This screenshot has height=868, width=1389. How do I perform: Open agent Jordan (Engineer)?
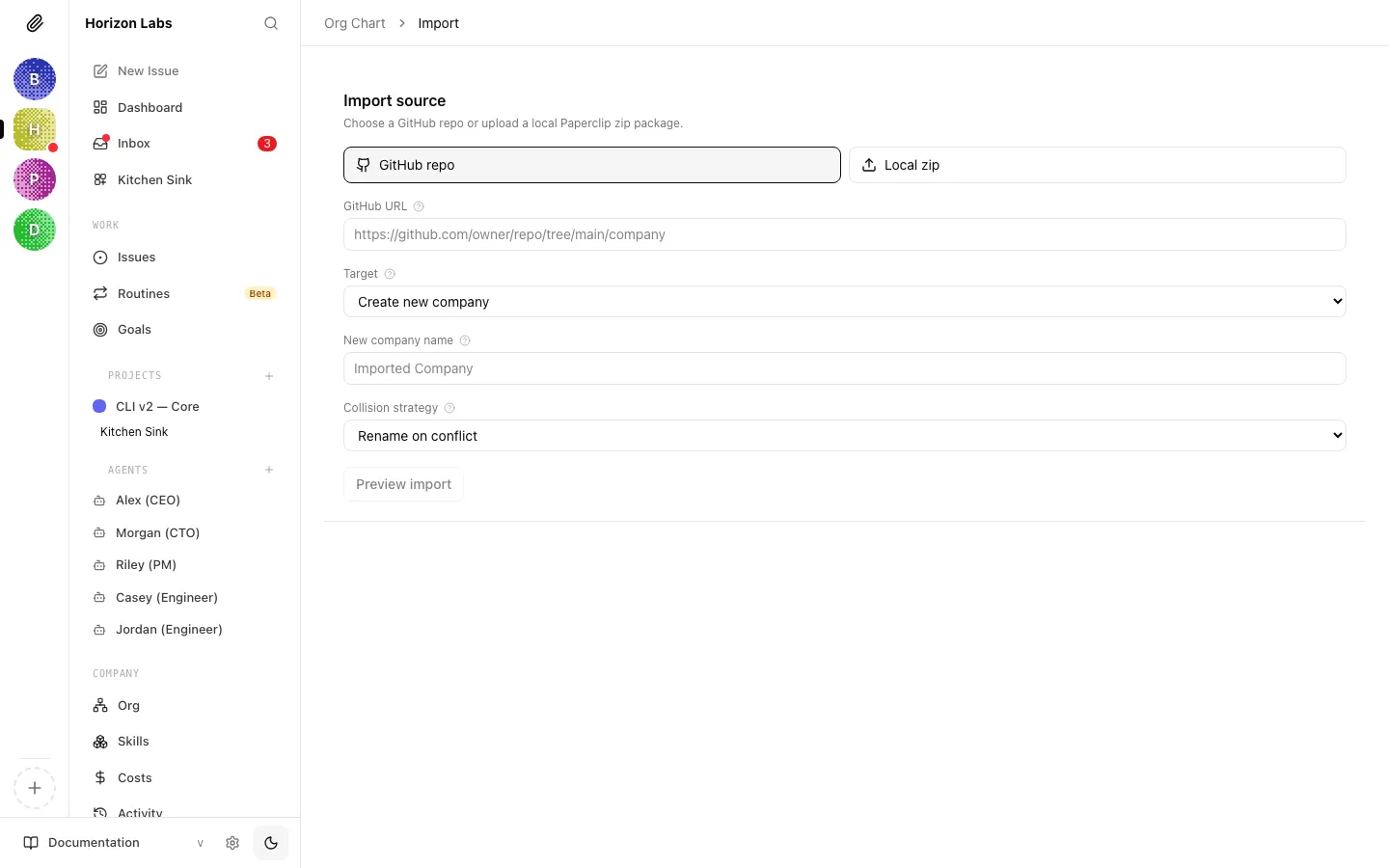[184, 630]
